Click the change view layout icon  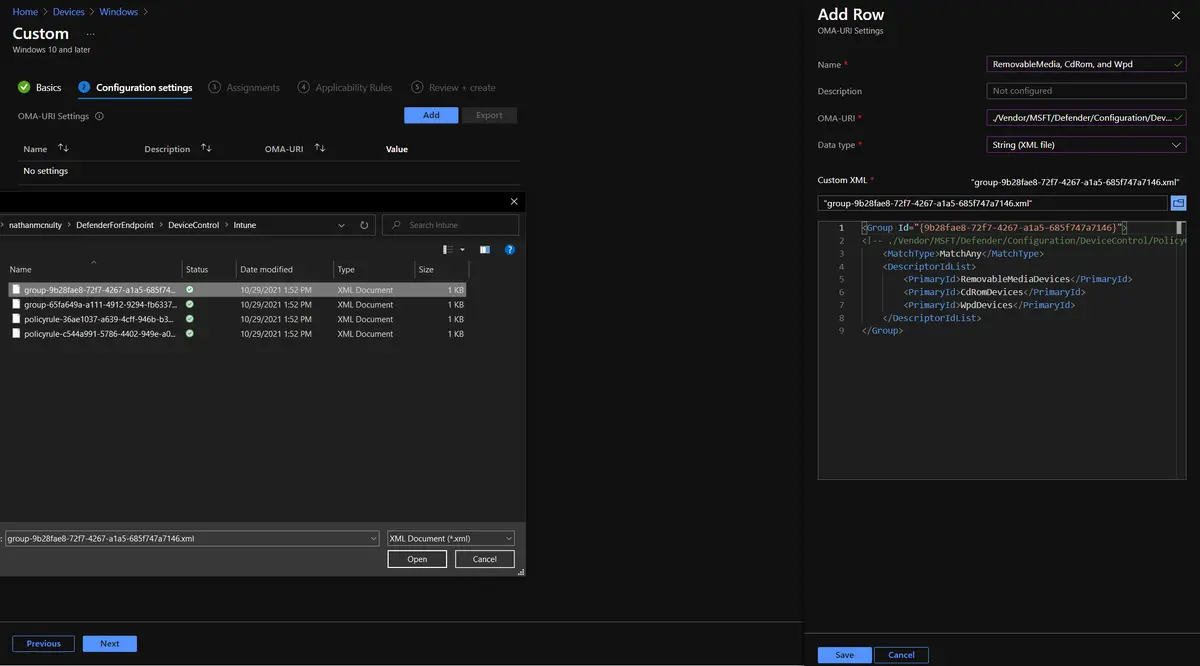click(449, 250)
